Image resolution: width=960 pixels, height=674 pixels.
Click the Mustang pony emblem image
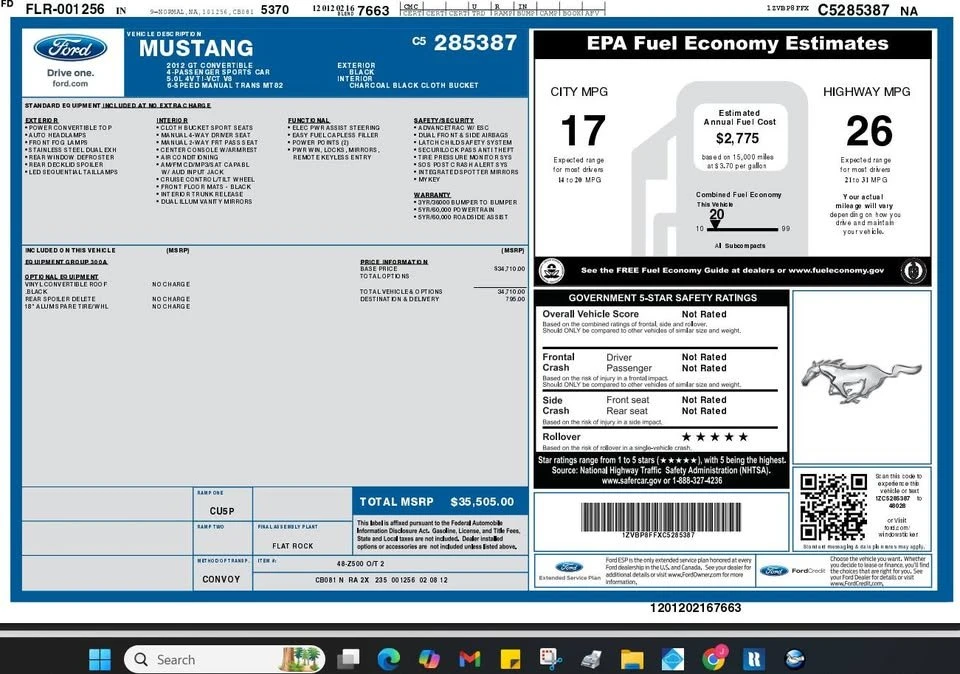[x=861, y=380]
